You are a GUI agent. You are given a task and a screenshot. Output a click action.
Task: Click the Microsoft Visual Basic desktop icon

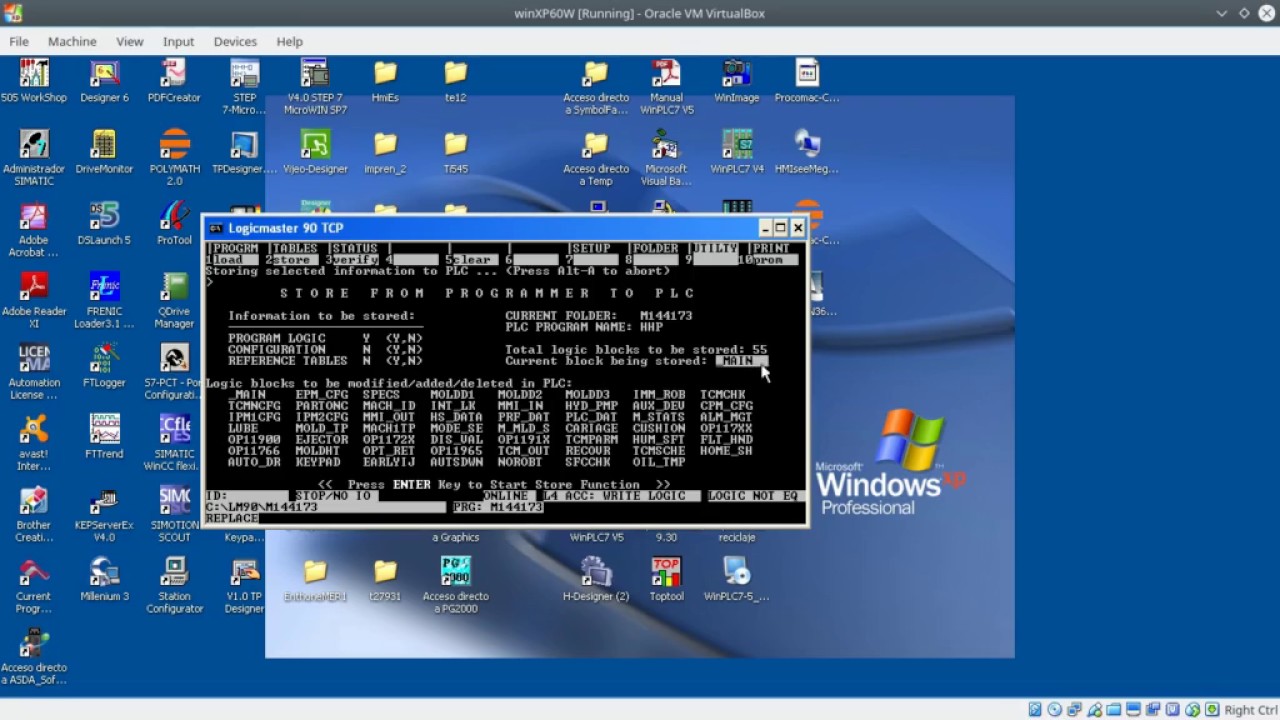pos(666,158)
